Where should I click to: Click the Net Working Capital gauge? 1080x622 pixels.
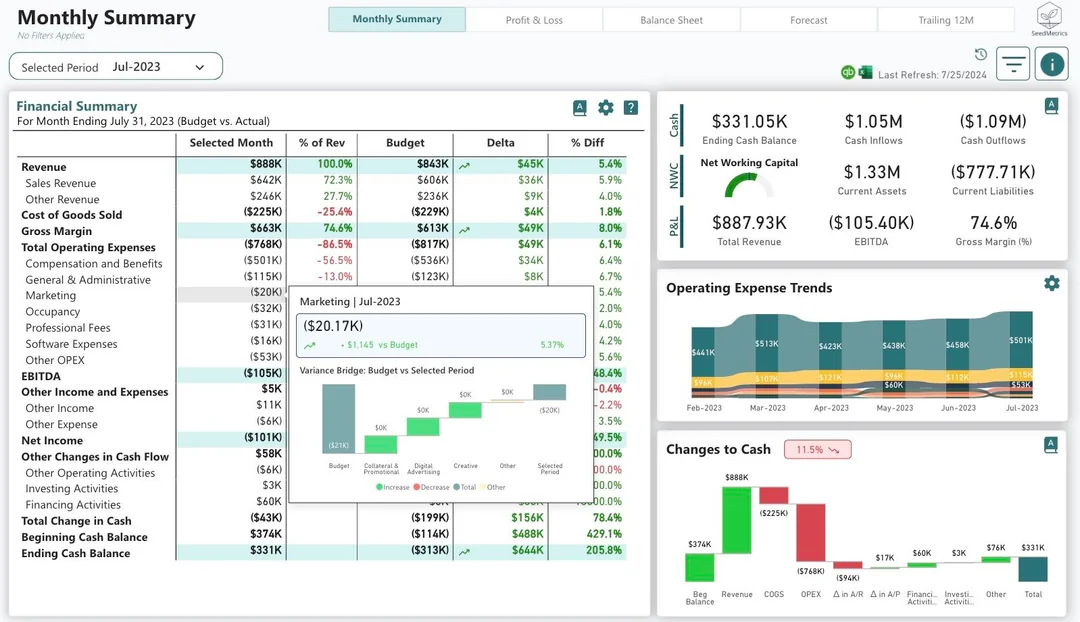[x=749, y=185]
